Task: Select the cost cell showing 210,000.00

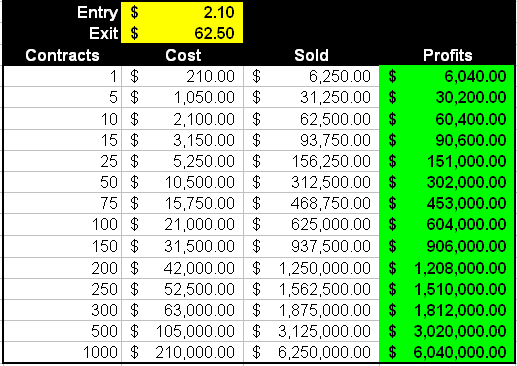Action: (x=183, y=352)
